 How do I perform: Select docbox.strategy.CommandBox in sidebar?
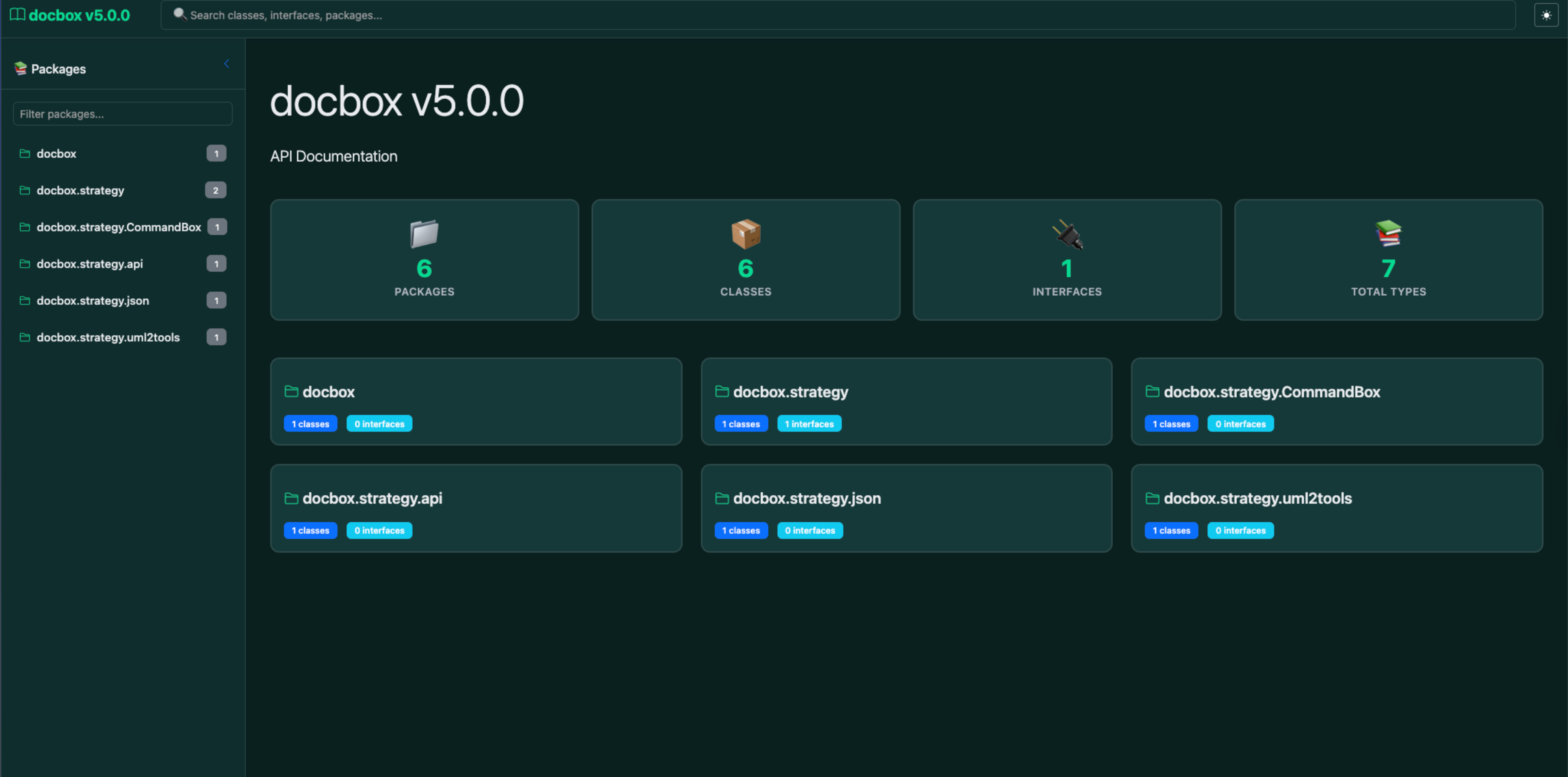pos(118,227)
